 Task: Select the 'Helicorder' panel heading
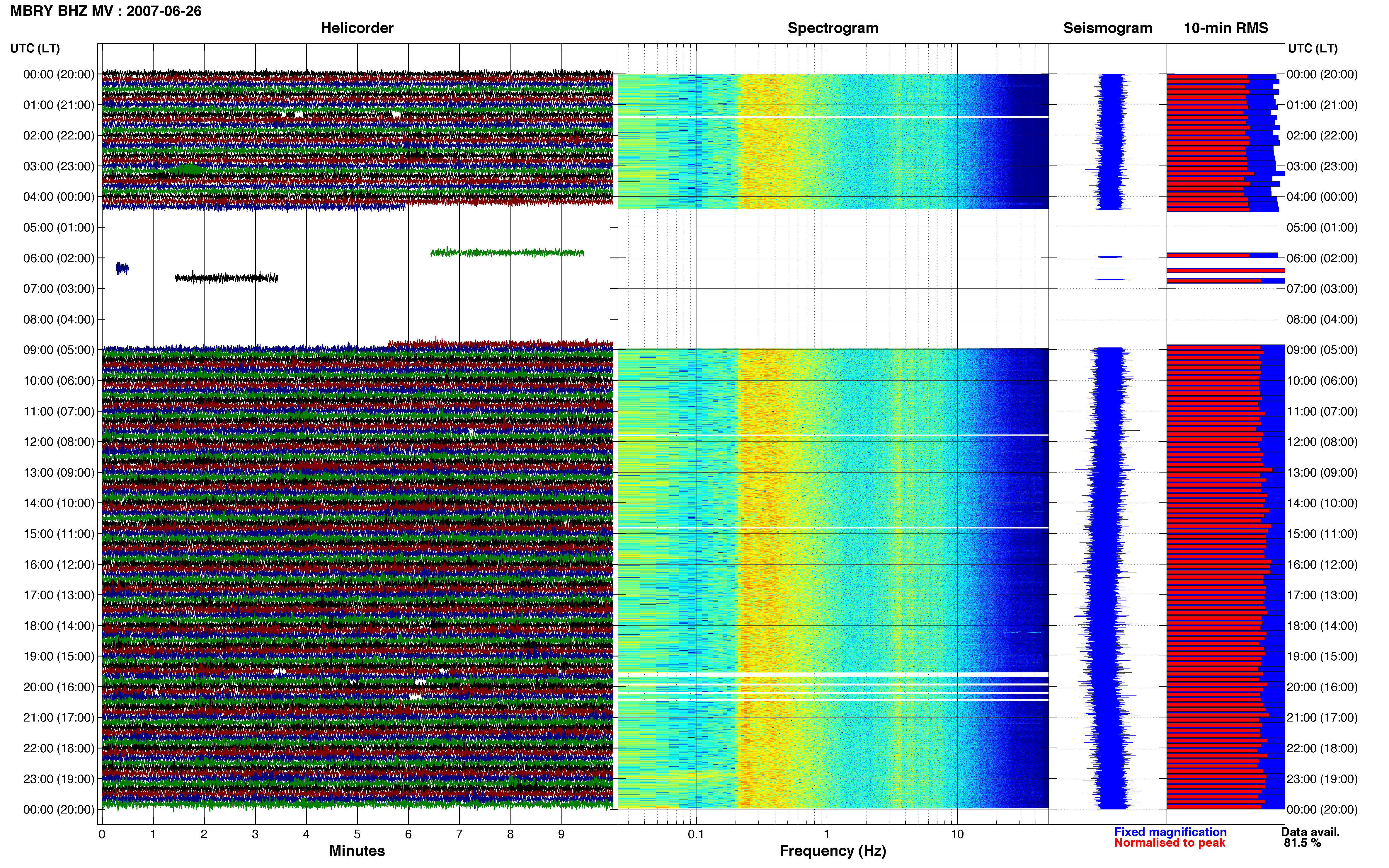357,28
